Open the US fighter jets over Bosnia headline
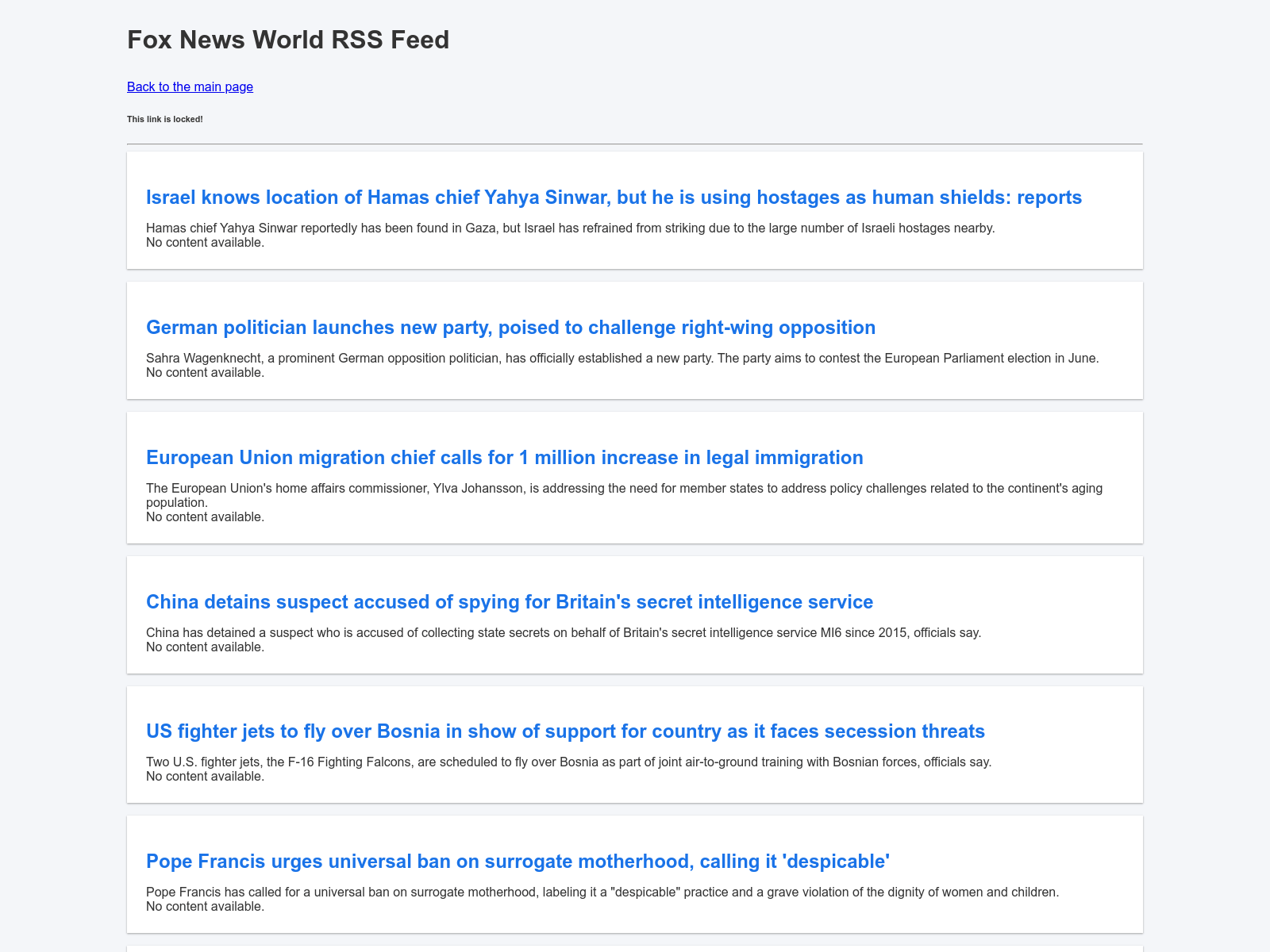1270x952 pixels. coord(565,731)
